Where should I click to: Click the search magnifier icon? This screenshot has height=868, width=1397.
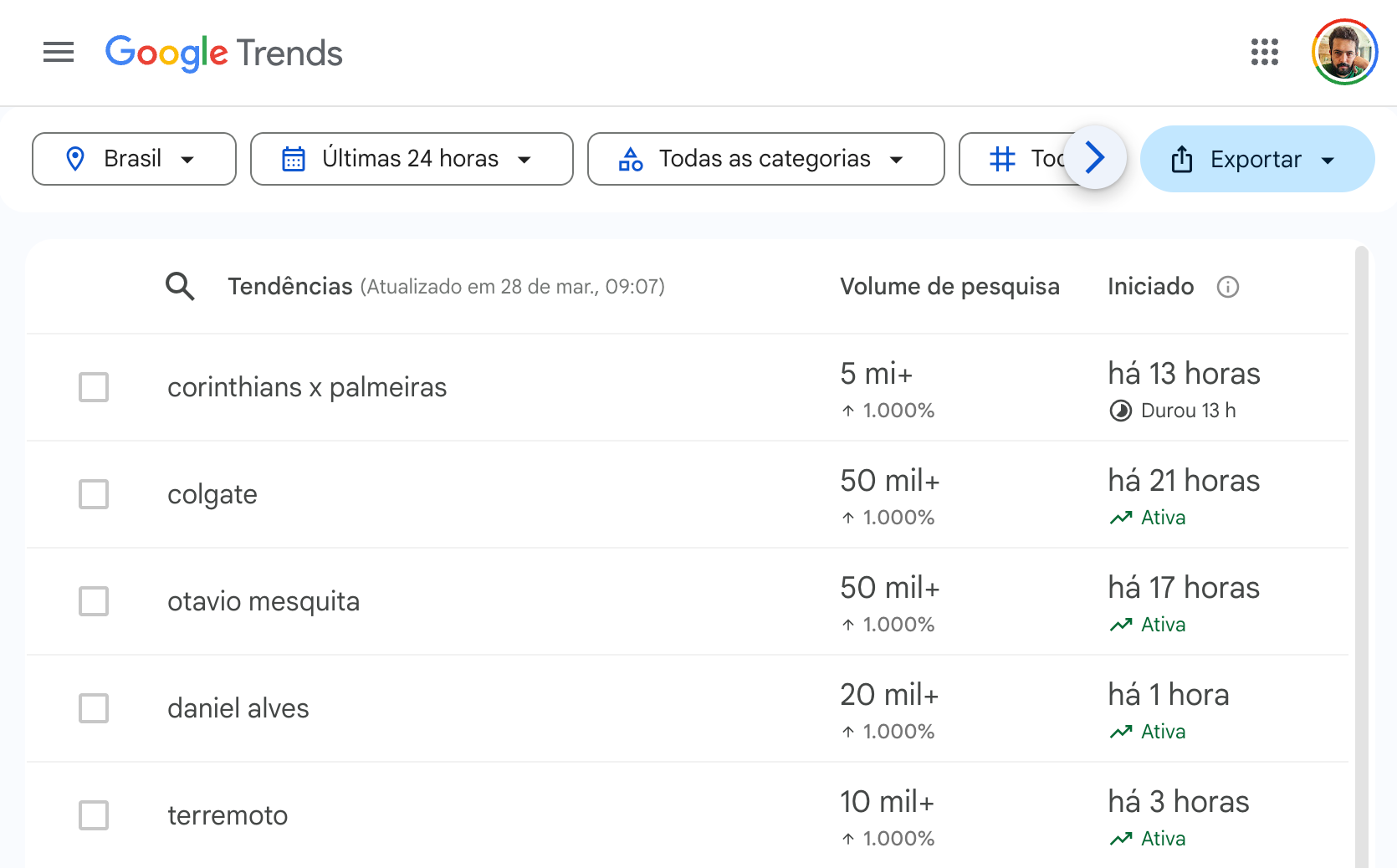coord(180,287)
